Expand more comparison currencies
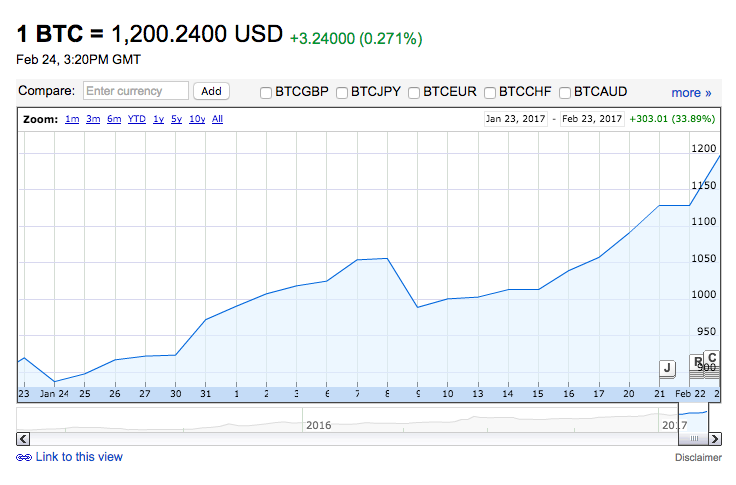Screen dimensions: 736x485 point(692,93)
